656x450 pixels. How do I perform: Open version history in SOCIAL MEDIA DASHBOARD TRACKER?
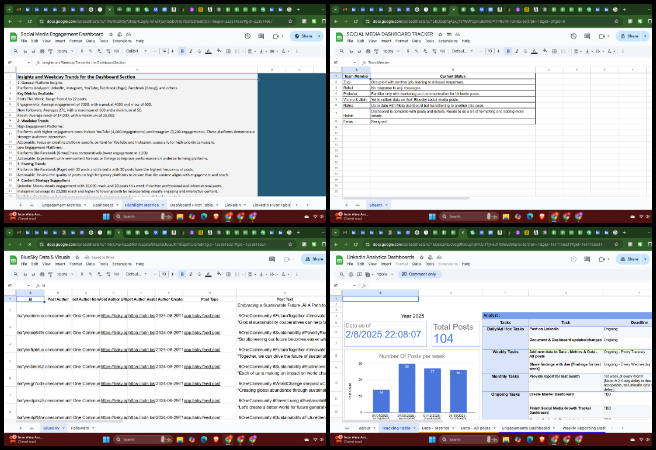click(574, 36)
